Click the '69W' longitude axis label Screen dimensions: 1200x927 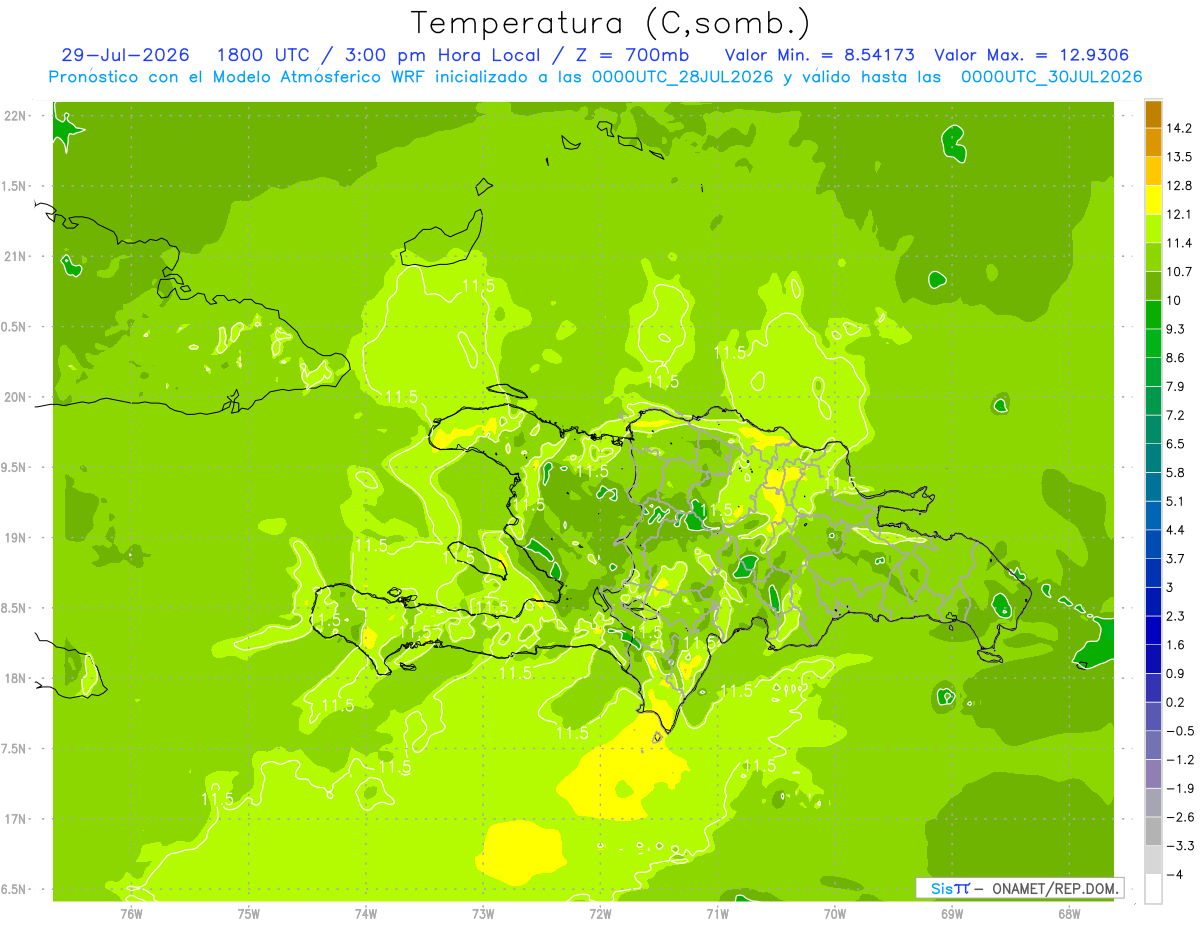click(952, 912)
